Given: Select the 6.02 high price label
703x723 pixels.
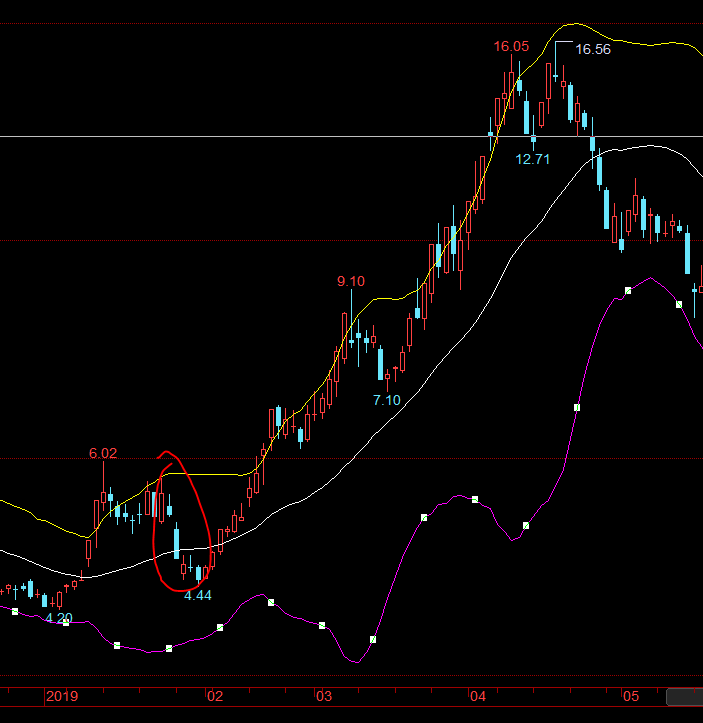Looking at the screenshot, I should [x=103, y=453].
